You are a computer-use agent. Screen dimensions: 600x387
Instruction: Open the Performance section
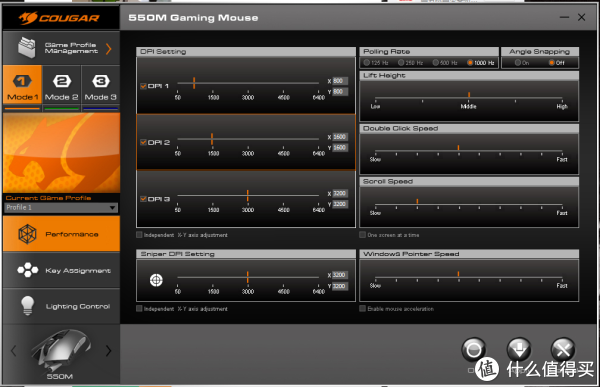tap(61, 234)
